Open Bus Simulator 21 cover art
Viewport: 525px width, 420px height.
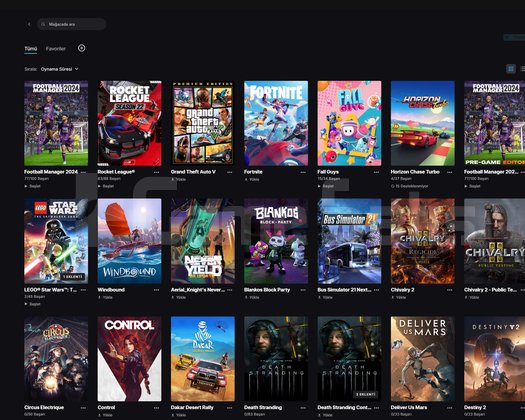pos(349,241)
